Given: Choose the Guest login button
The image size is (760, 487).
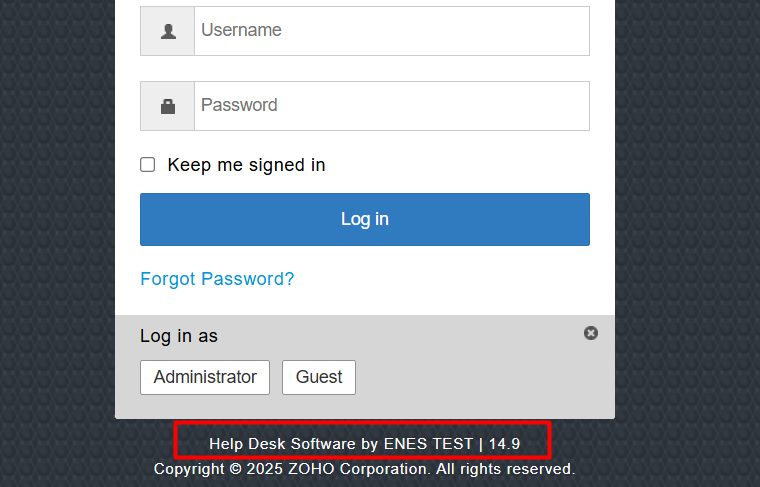Looking at the screenshot, I should click(319, 377).
